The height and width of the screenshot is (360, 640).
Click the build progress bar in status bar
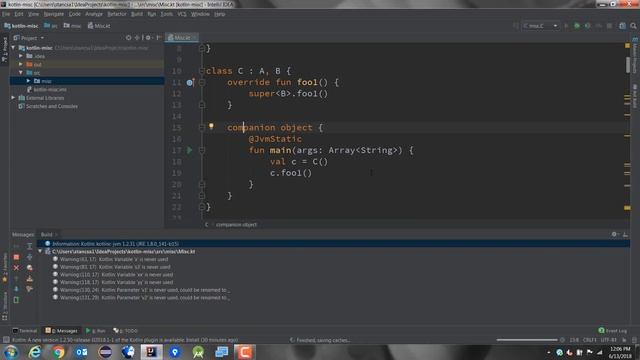click(x=527, y=340)
